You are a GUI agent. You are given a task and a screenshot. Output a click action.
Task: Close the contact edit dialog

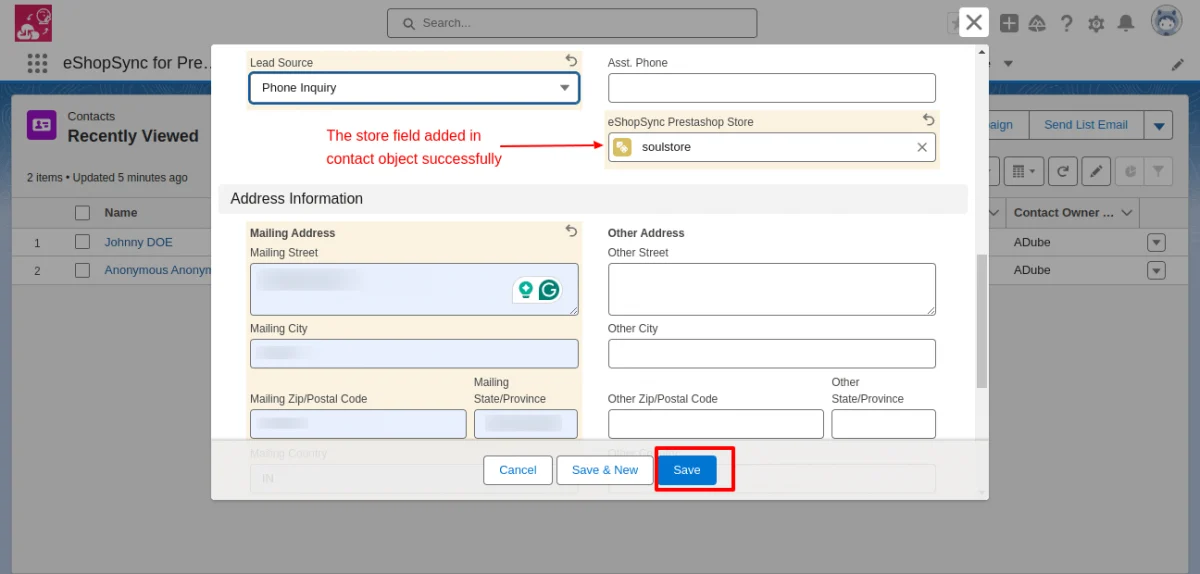[x=974, y=22]
